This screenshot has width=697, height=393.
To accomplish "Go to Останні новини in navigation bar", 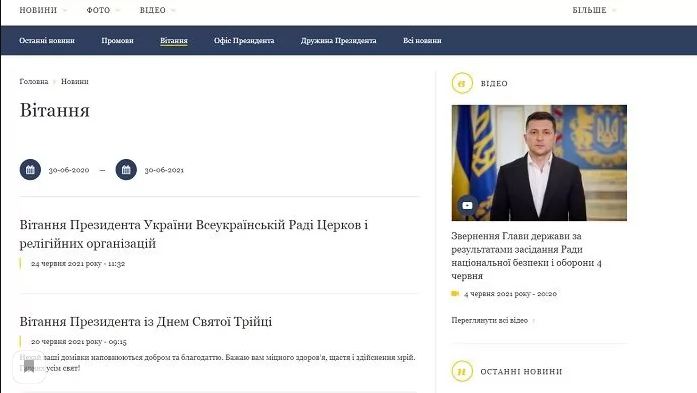I will [47, 40].
